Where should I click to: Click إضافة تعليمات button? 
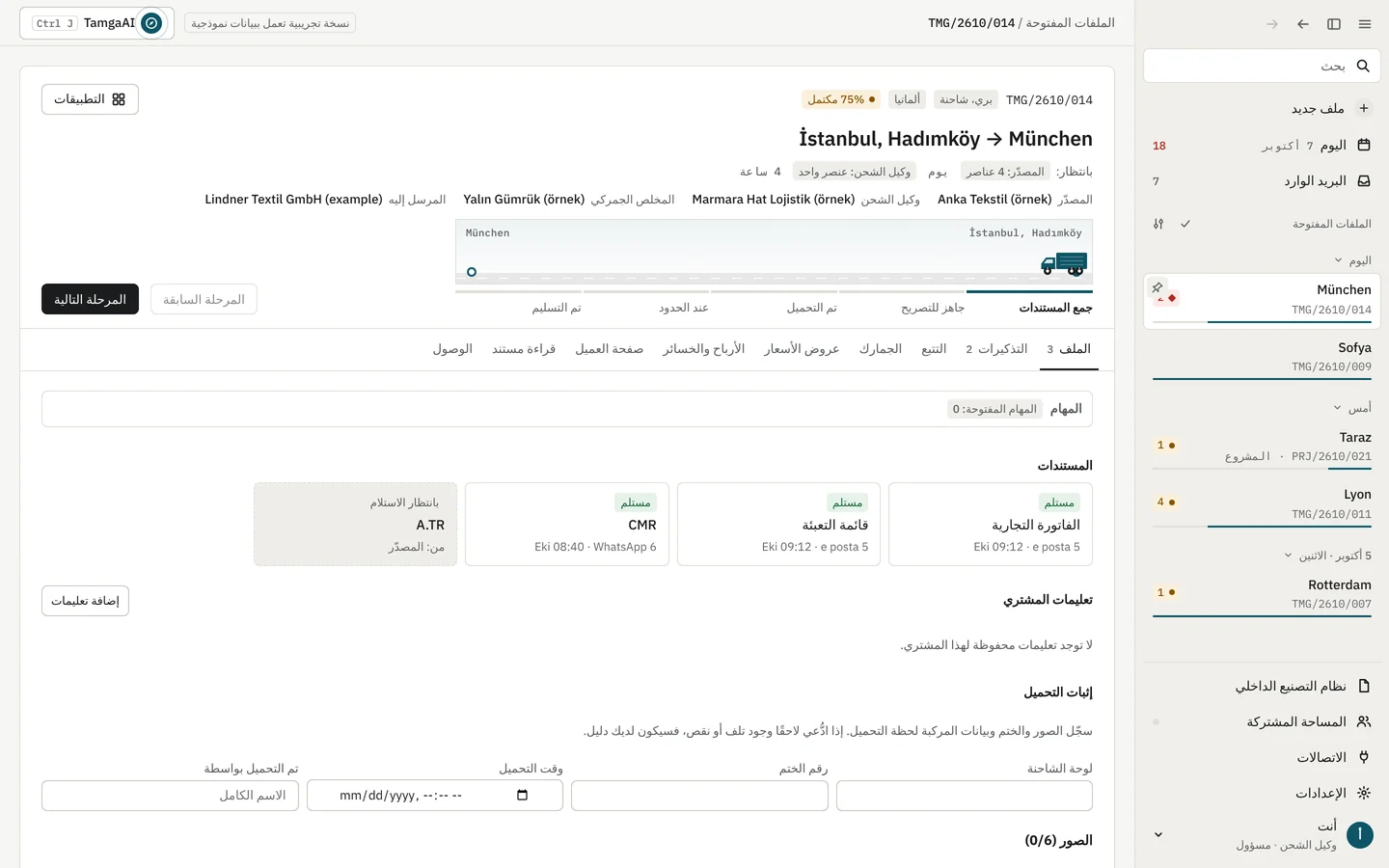(x=85, y=601)
